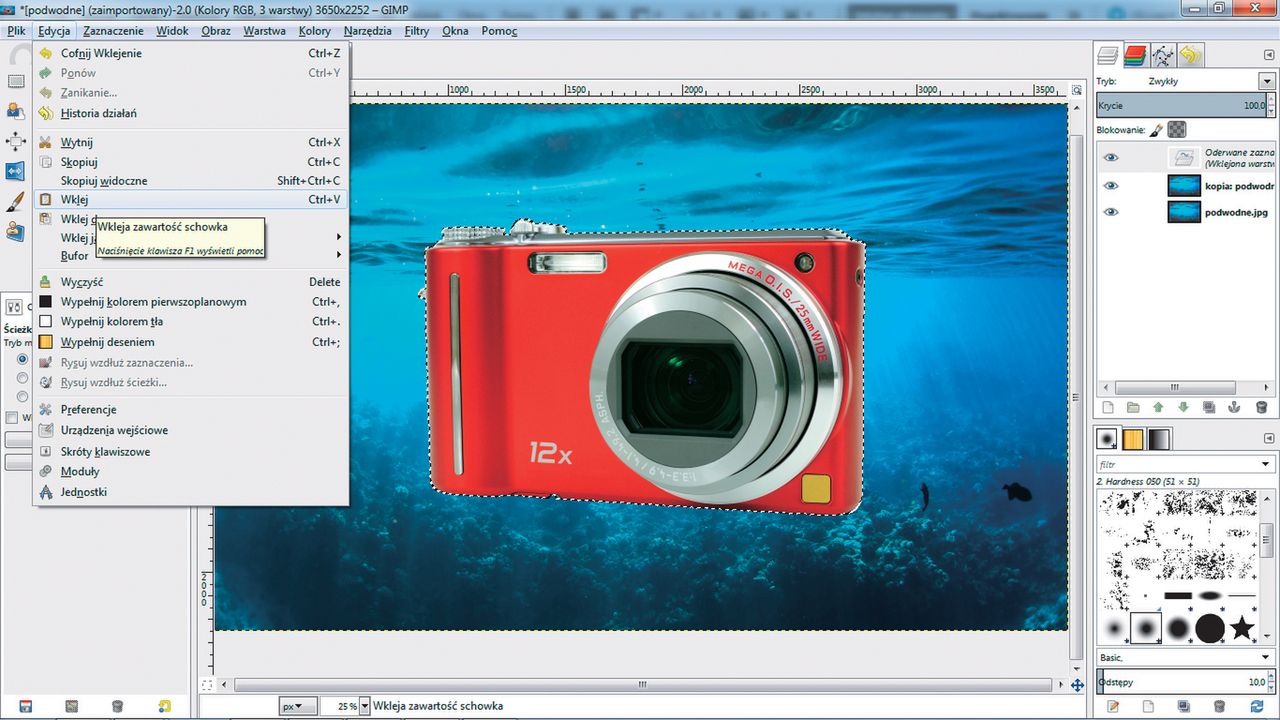Open the Layers dock tab
This screenshot has width=1280, height=720.
(1107, 55)
